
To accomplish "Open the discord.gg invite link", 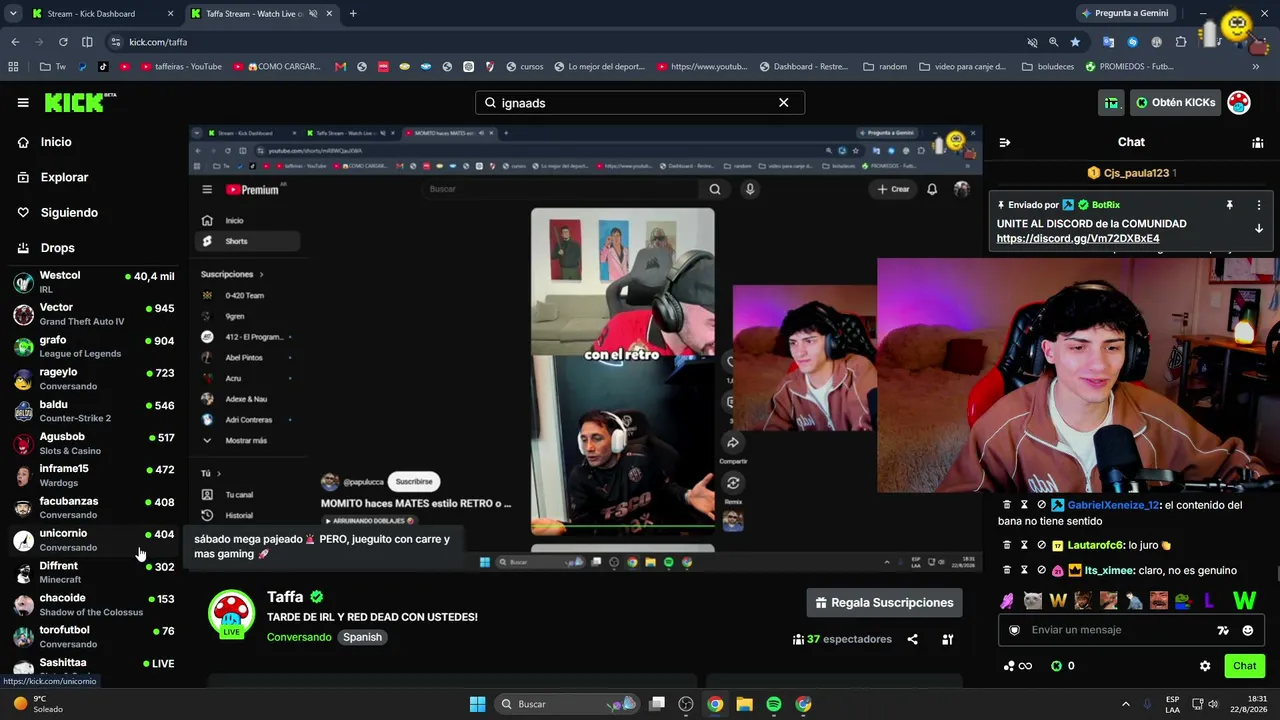I will 1078,239.
